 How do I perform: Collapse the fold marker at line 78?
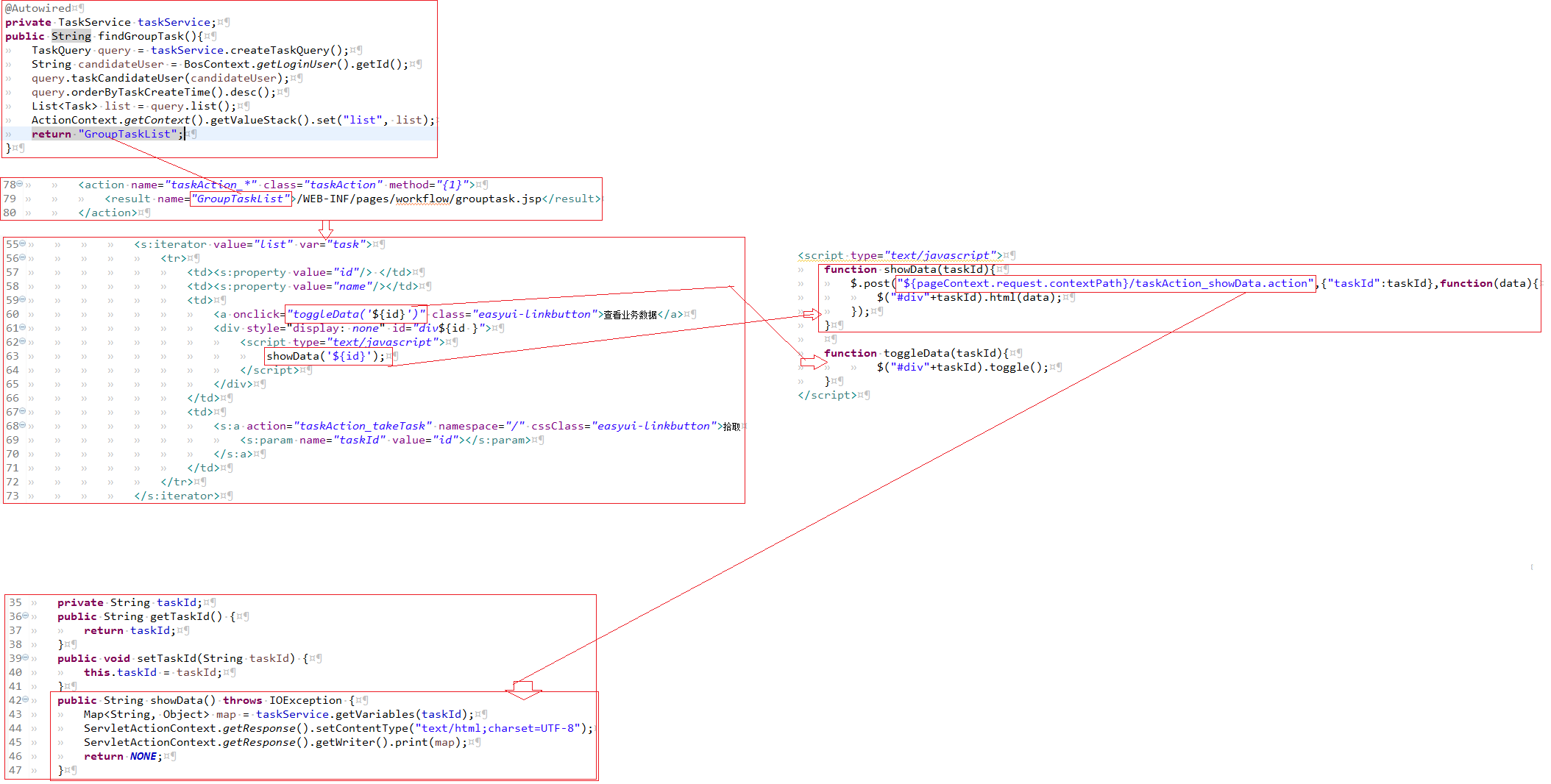[x=20, y=184]
